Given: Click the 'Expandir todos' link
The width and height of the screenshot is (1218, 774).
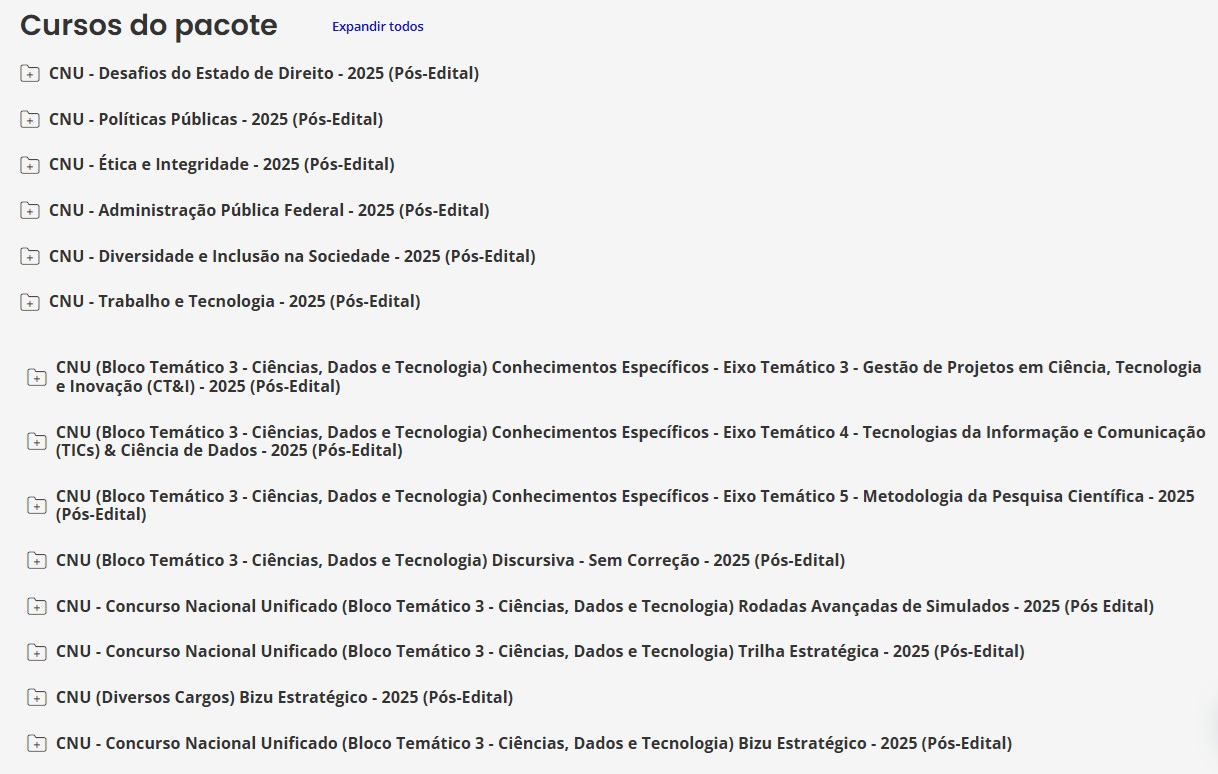Looking at the screenshot, I should pyautogui.click(x=378, y=27).
